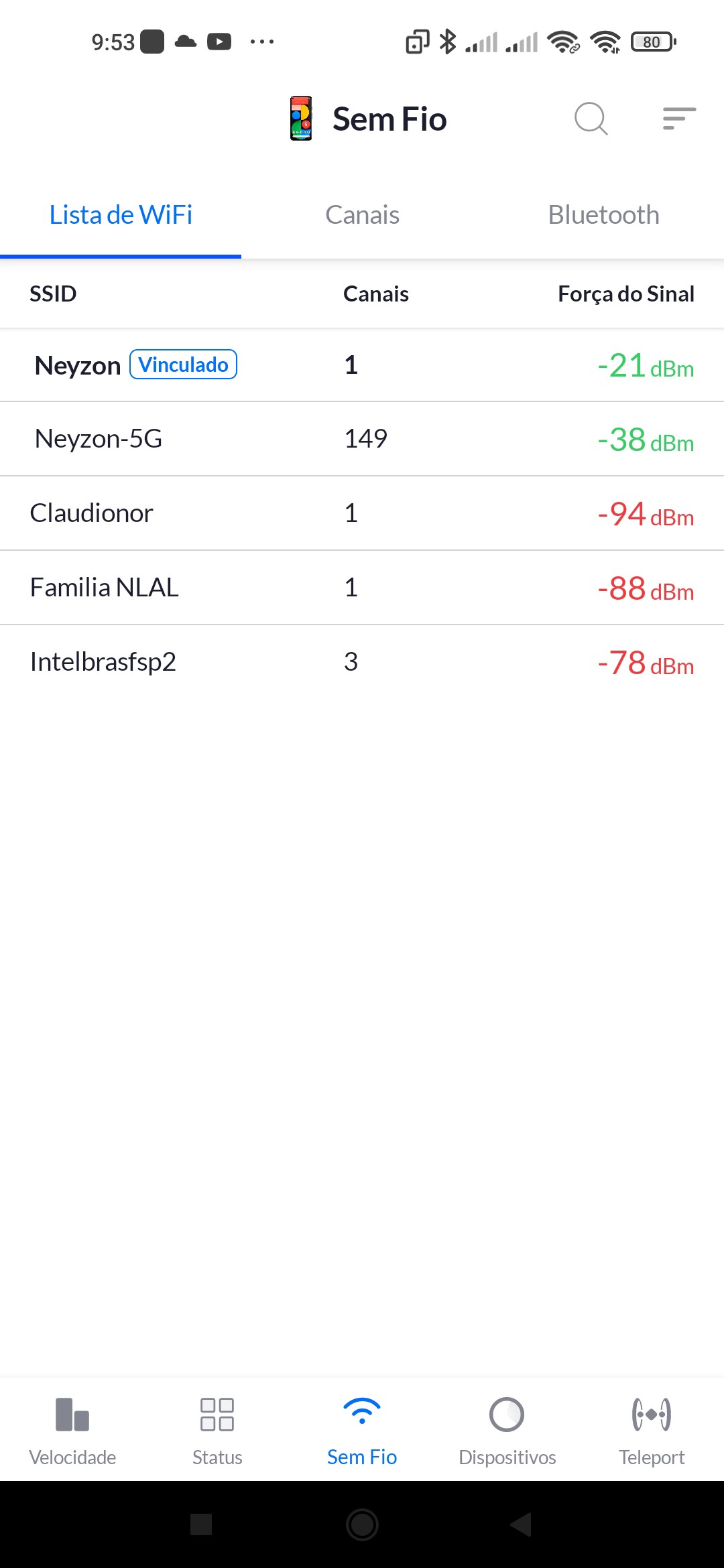Sort by Força do Sinal column header
This screenshot has height=1568, width=724.
pos(625,293)
